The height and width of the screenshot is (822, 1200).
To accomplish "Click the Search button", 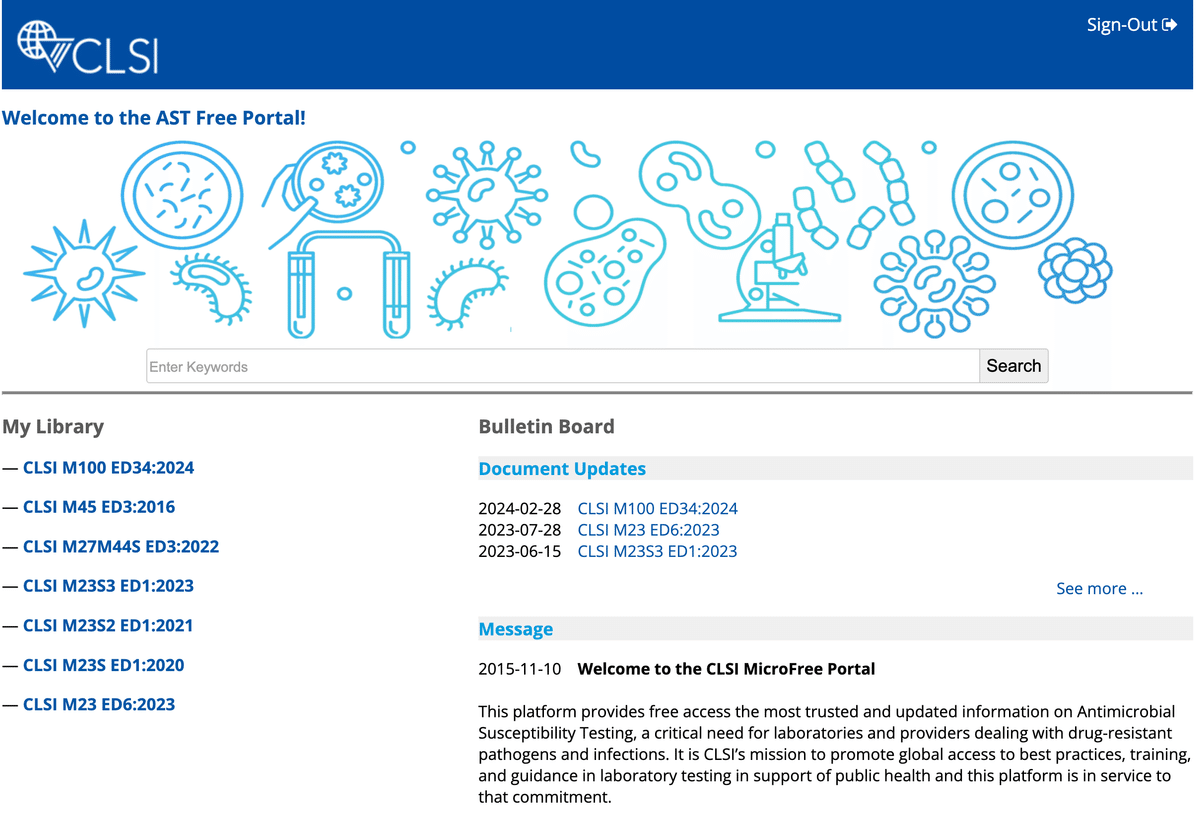I will point(1013,366).
